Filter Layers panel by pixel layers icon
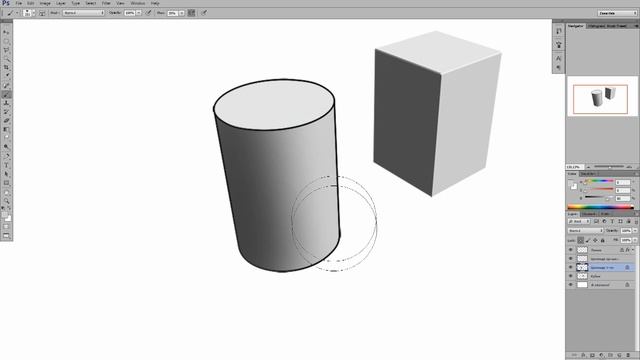Image resolution: width=640 pixels, height=360 pixels. [596, 221]
